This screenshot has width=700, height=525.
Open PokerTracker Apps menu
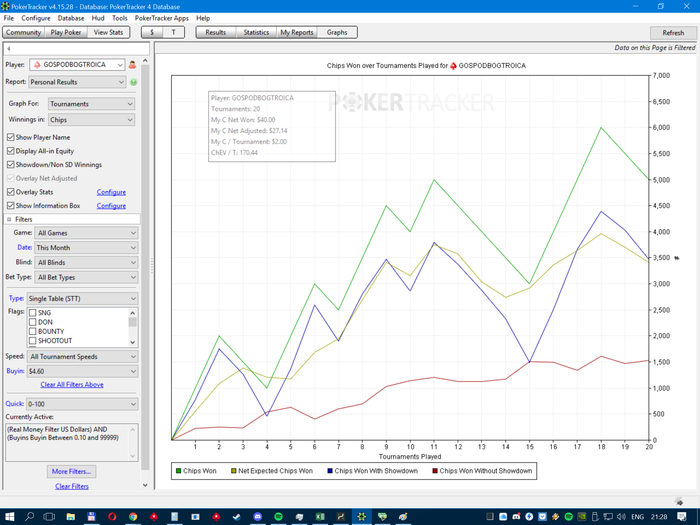click(x=162, y=18)
